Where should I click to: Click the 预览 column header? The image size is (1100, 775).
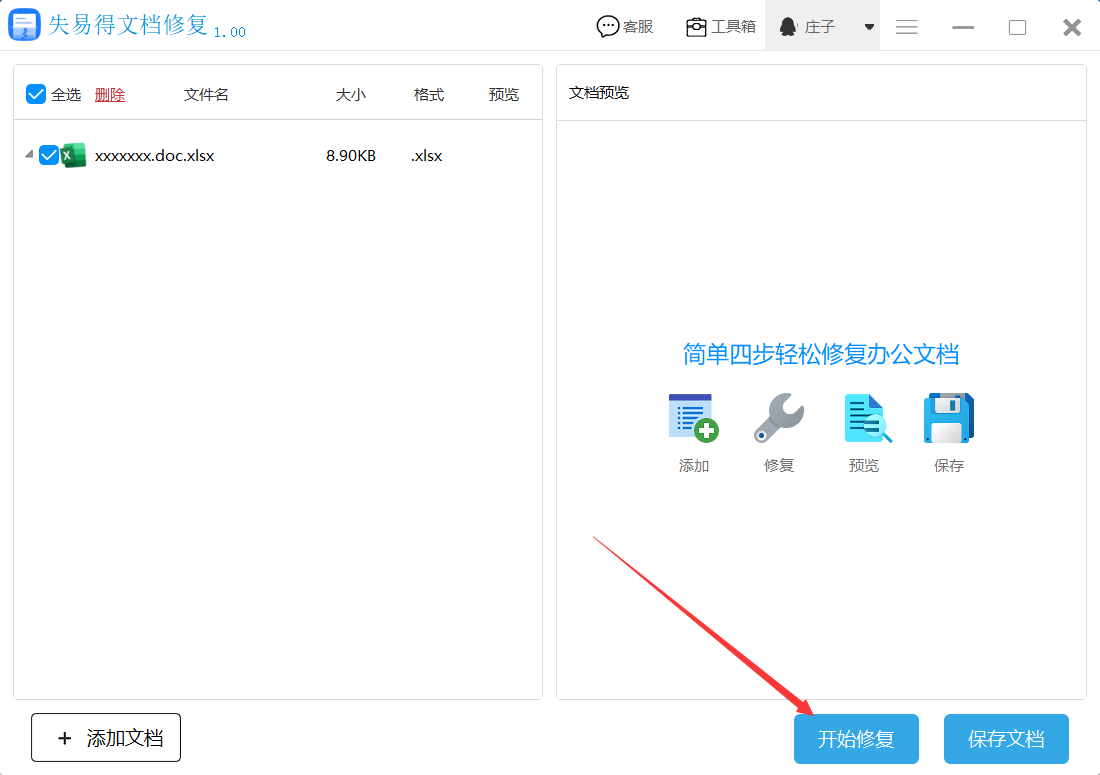pos(504,95)
